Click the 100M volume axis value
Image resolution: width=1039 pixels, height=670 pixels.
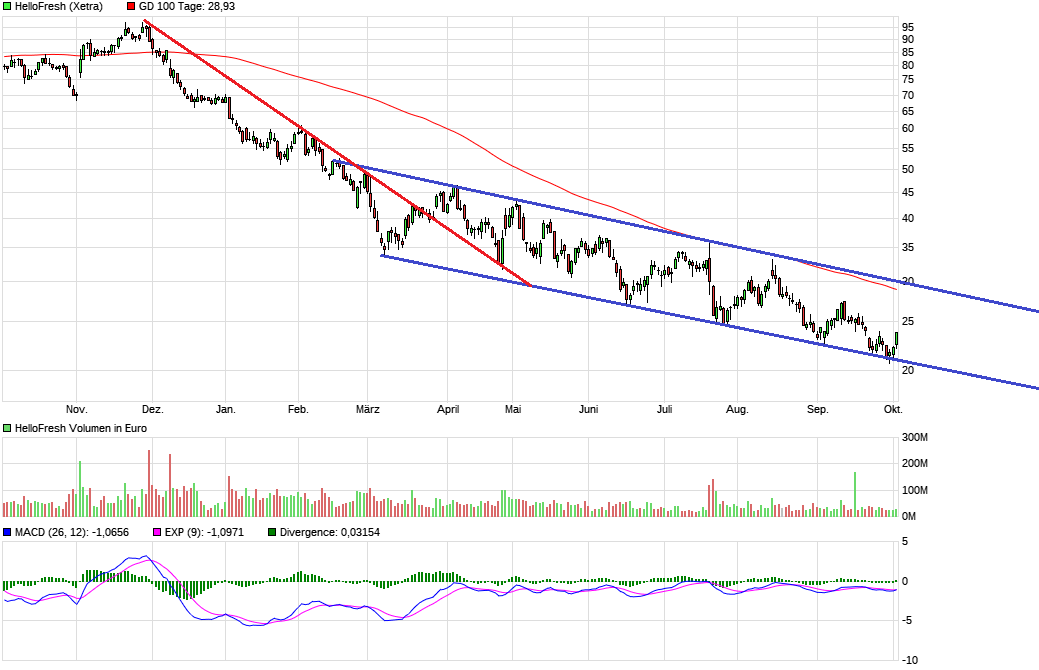coord(915,490)
